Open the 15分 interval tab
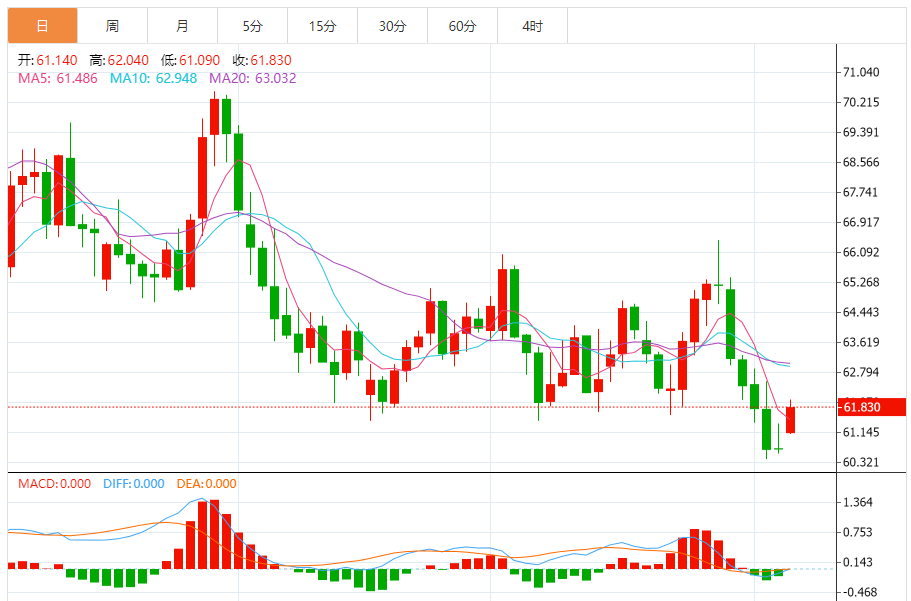The image size is (911, 601). tap(322, 26)
